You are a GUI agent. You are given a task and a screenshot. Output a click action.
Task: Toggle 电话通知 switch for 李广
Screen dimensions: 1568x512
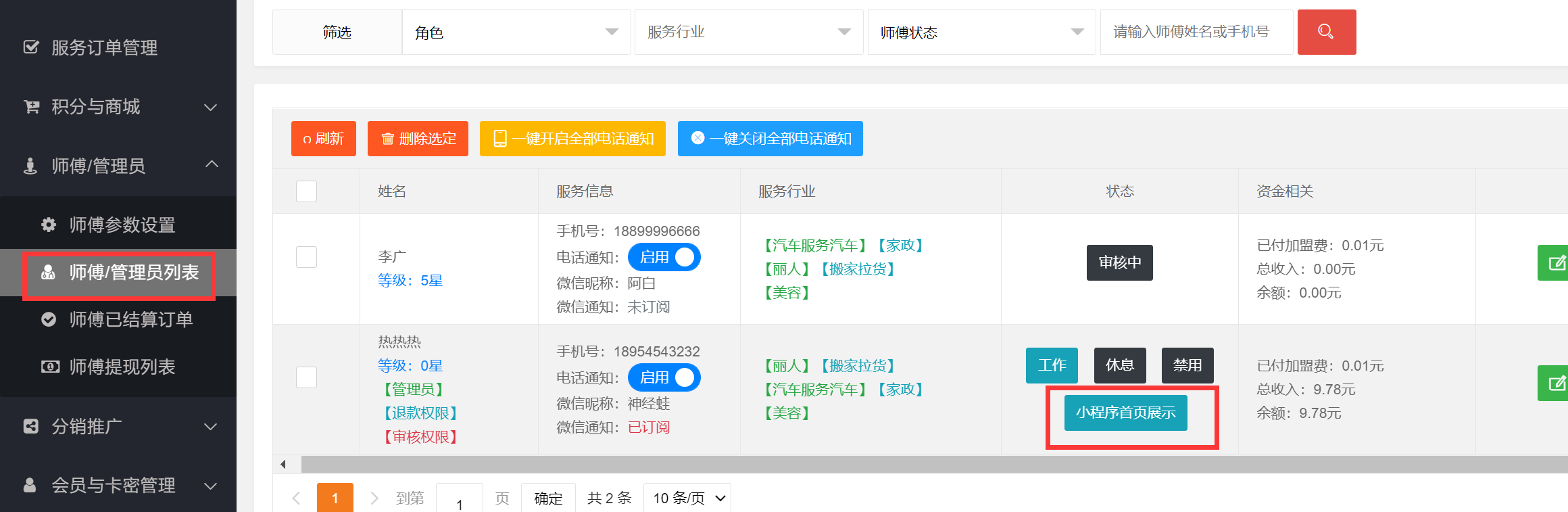(x=664, y=257)
